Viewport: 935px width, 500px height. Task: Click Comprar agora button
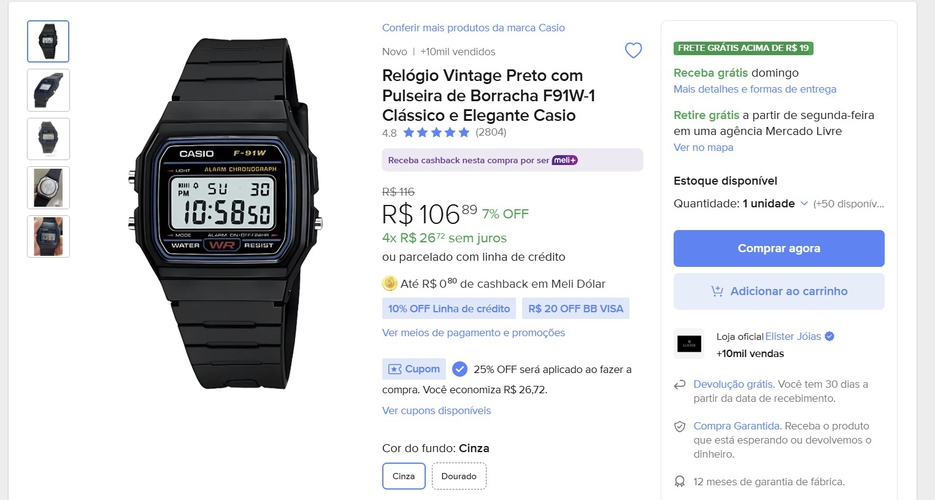(x=779, y=249)
